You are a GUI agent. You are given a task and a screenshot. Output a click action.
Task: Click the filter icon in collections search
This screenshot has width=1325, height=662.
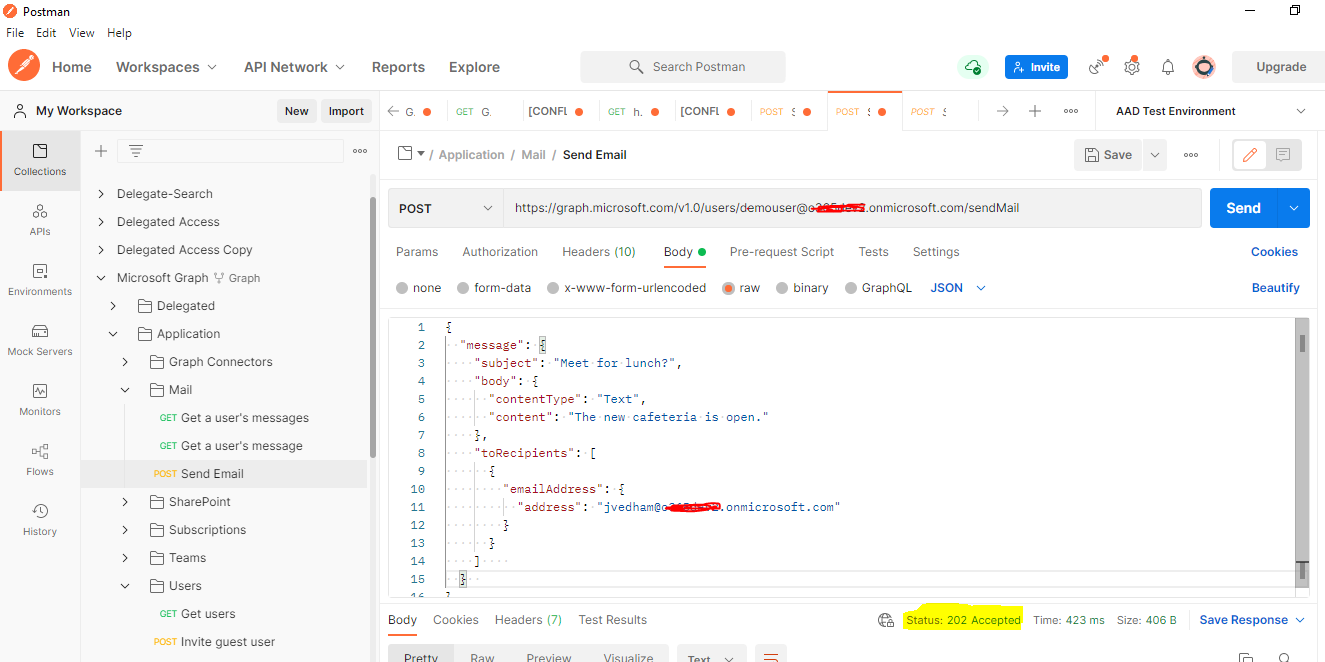tap(136, 151)
